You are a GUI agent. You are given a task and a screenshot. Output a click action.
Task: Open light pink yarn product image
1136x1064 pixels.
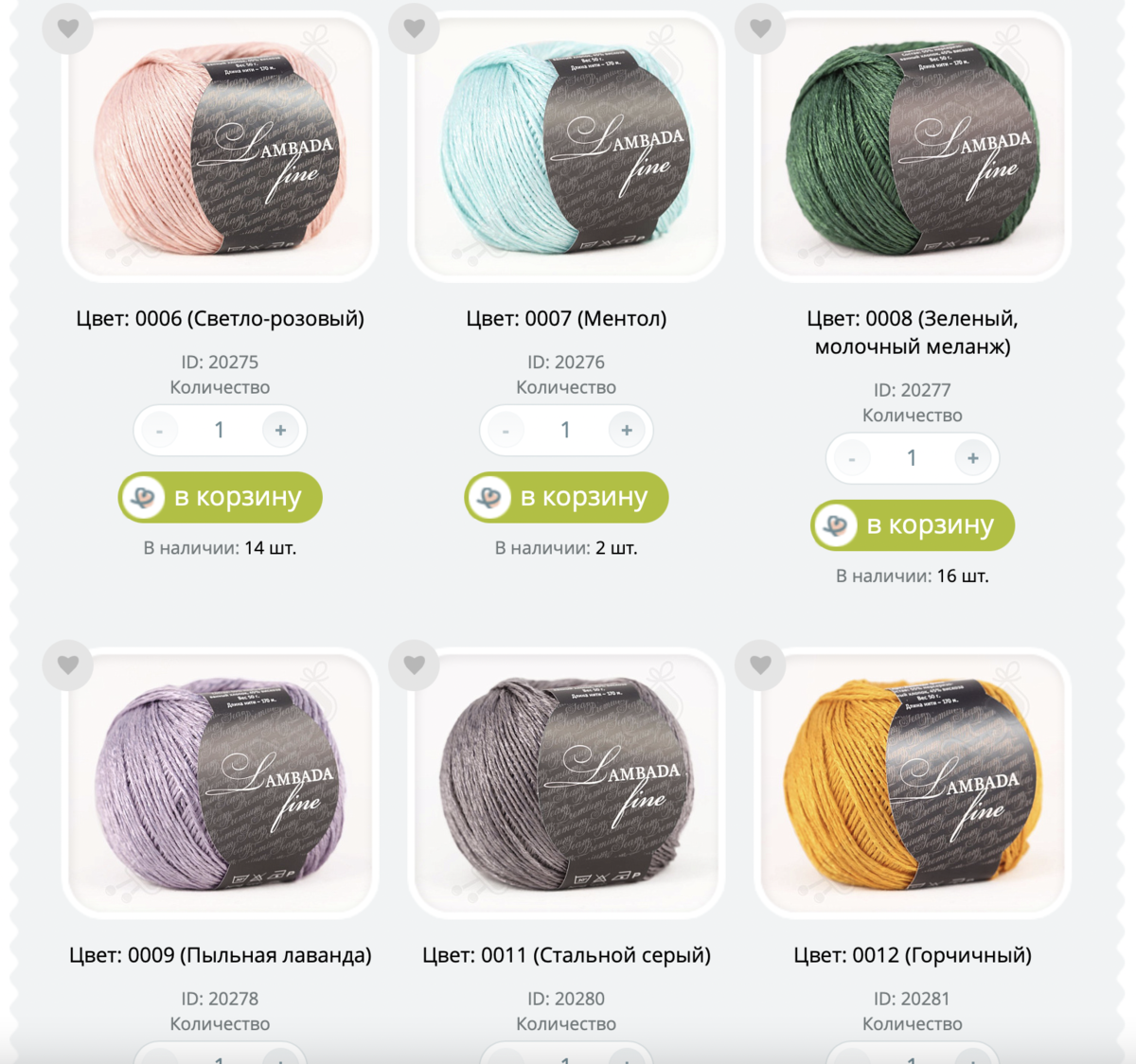[220, 147]
